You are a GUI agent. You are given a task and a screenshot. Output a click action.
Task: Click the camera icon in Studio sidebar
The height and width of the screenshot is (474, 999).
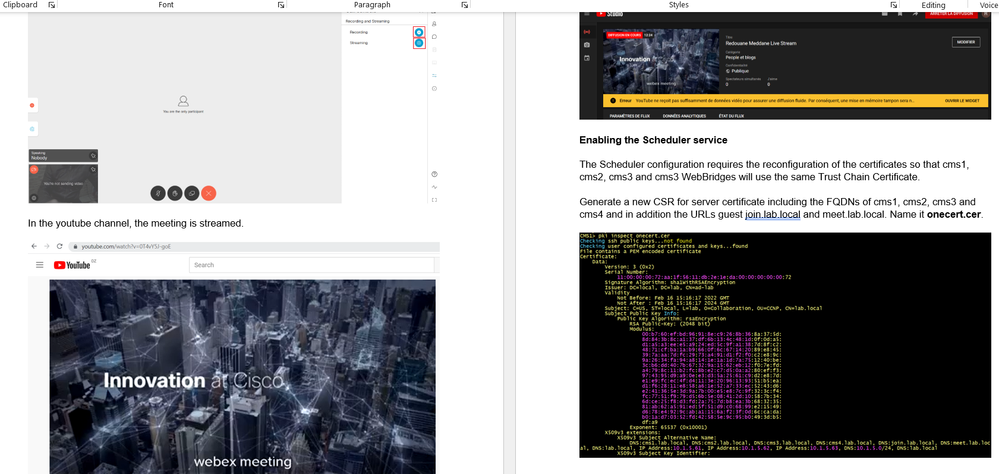coord(587,45)
